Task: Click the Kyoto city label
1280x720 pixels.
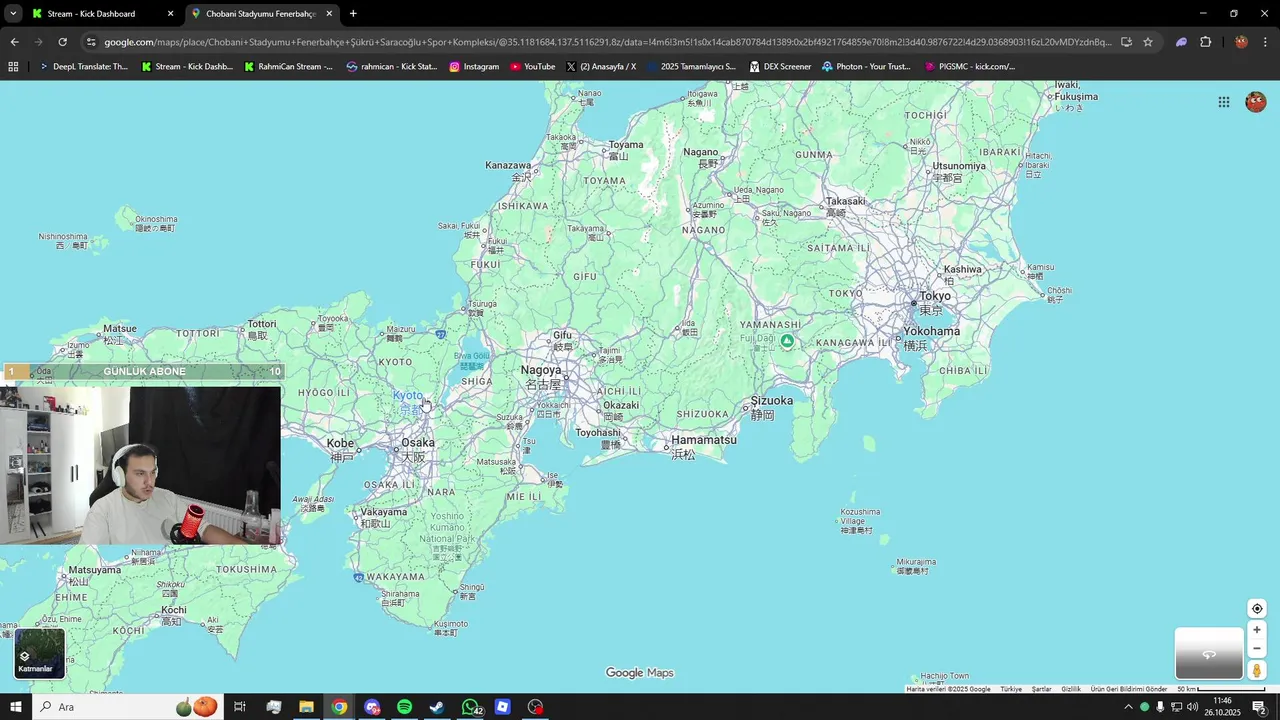Action: click(408, 395)
